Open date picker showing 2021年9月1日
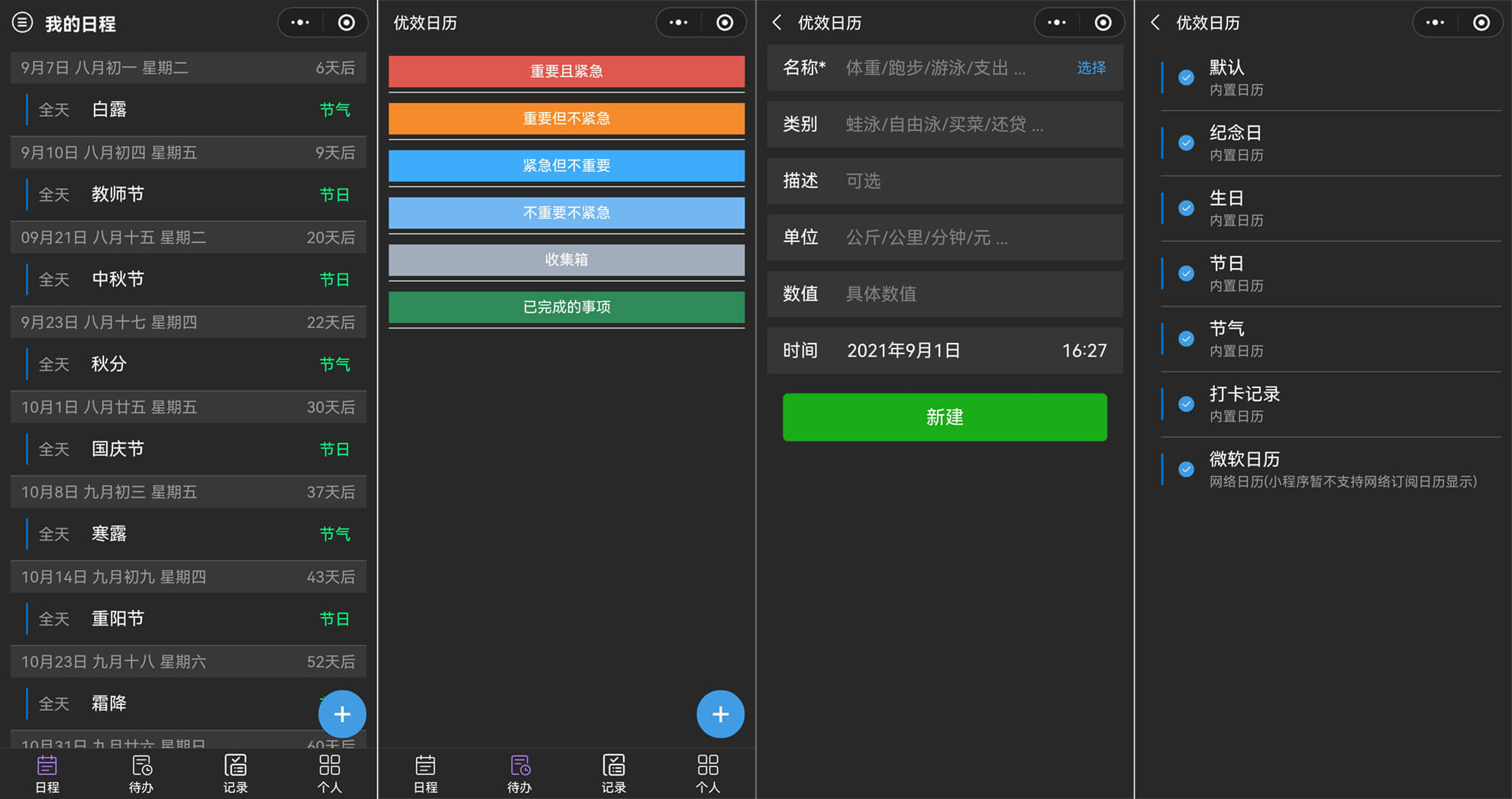The height and width of the screenshot is (799, 1512). (903, 351)
